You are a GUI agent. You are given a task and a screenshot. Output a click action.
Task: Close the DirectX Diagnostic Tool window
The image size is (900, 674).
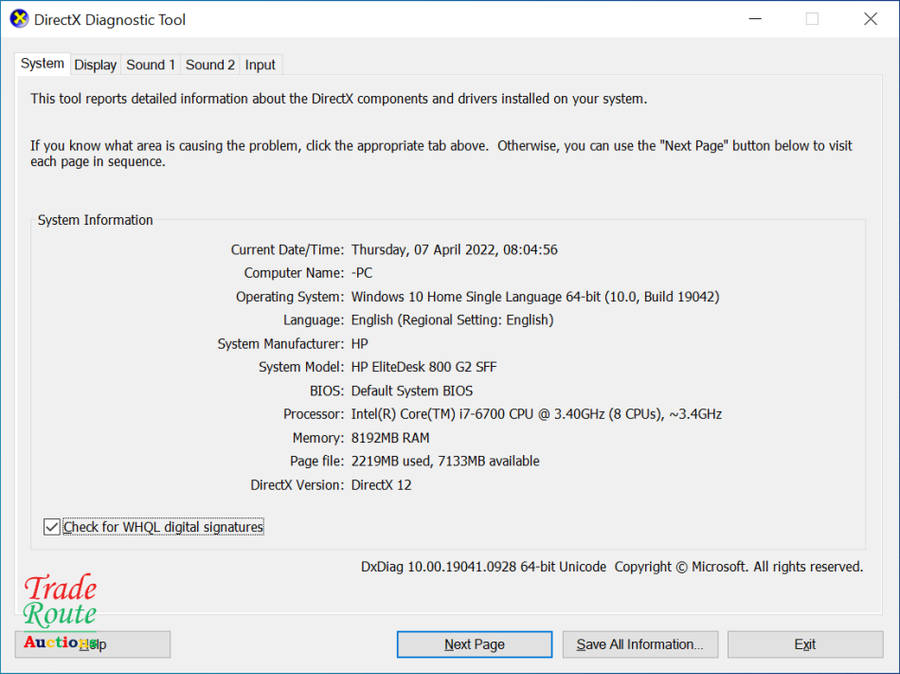point(870,19)
